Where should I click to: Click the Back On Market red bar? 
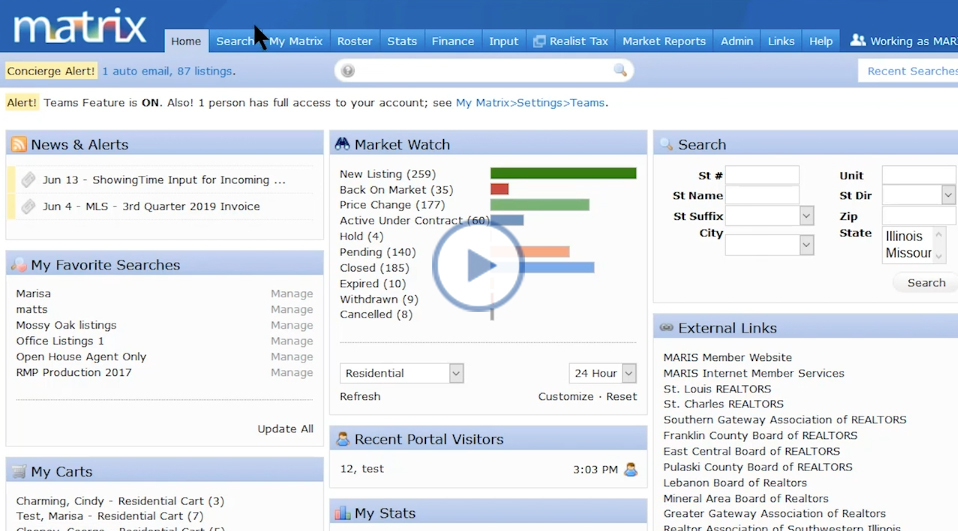point(499,189)
